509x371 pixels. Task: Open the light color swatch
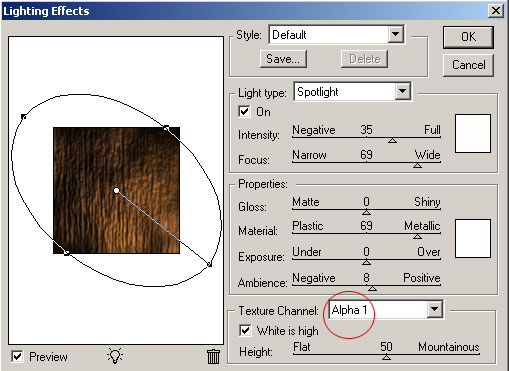coord(473,133)
